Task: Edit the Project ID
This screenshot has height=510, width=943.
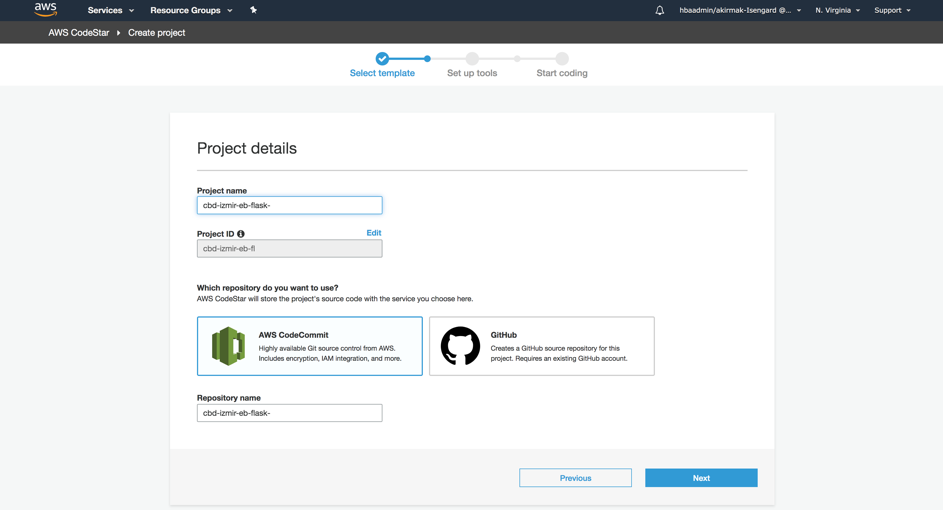Action: tap(373, 233)
